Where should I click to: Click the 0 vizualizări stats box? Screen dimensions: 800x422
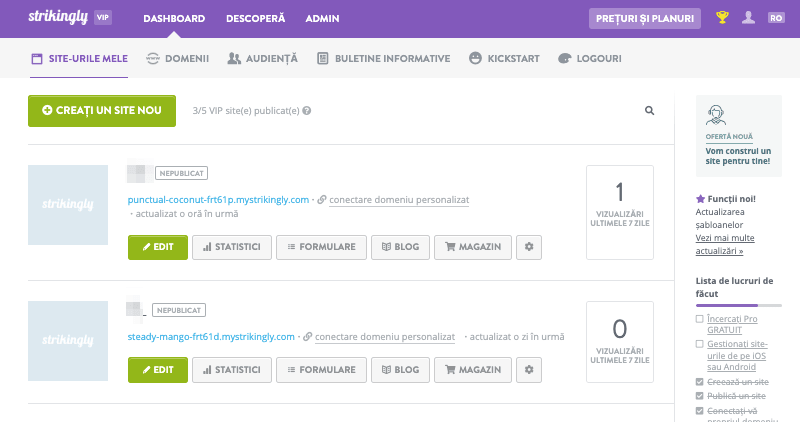tap(619, 342)
